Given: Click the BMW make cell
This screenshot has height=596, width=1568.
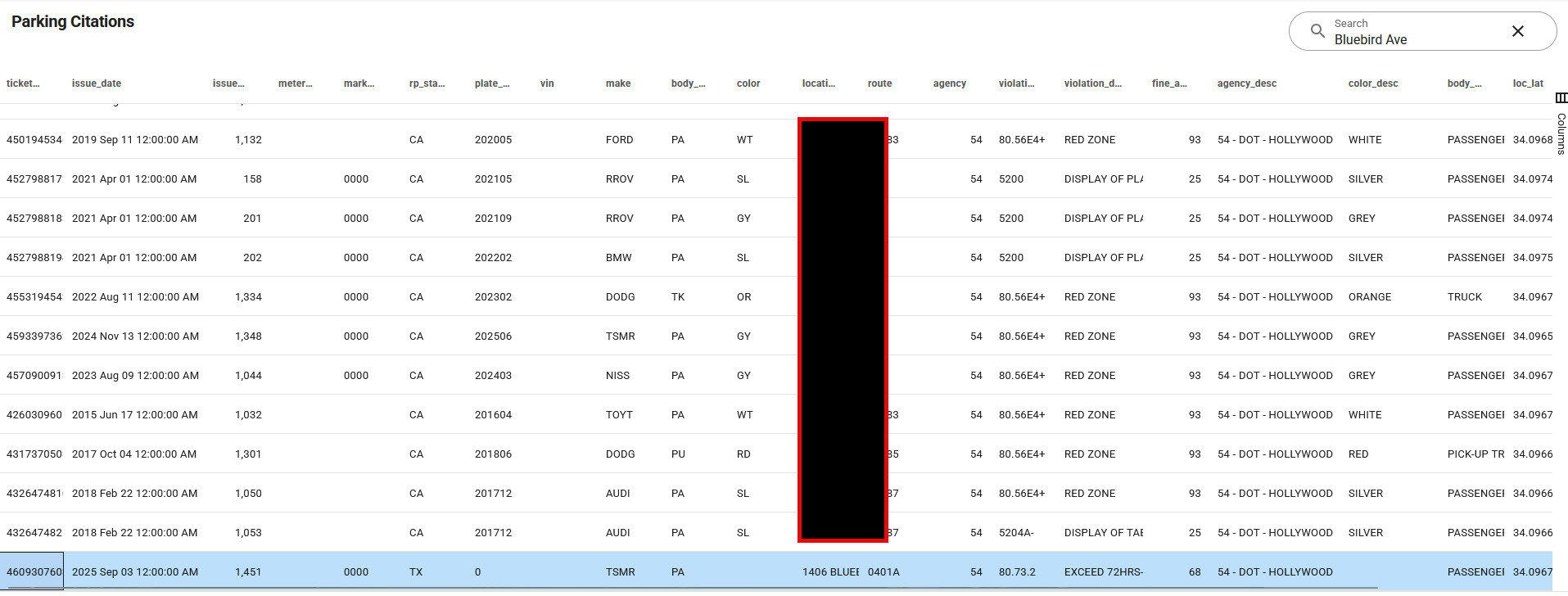Looking at the screenshot, I should (618, 258).
